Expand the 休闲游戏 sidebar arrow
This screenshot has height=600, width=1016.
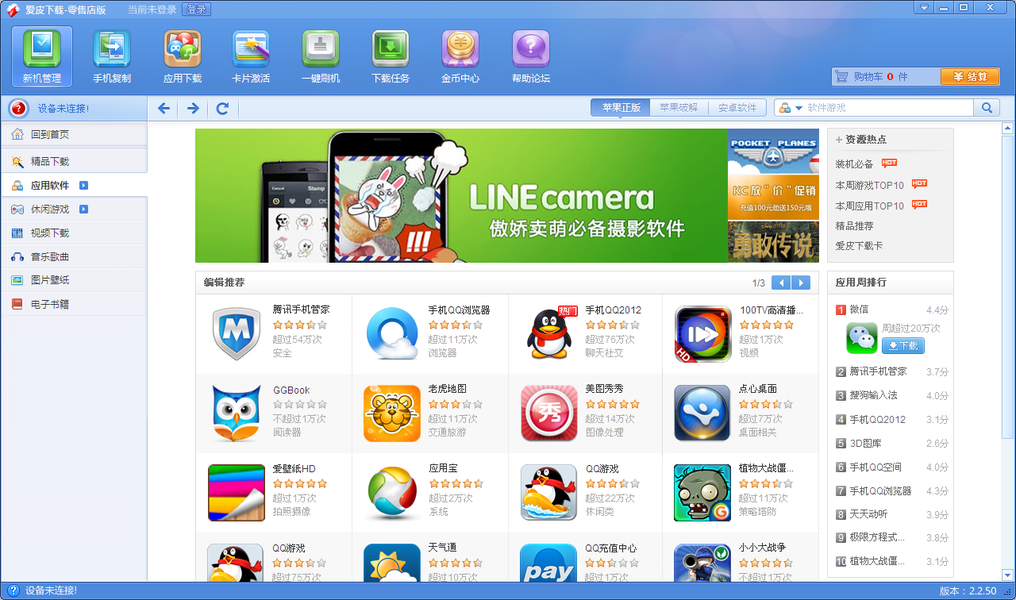point(84,209)
